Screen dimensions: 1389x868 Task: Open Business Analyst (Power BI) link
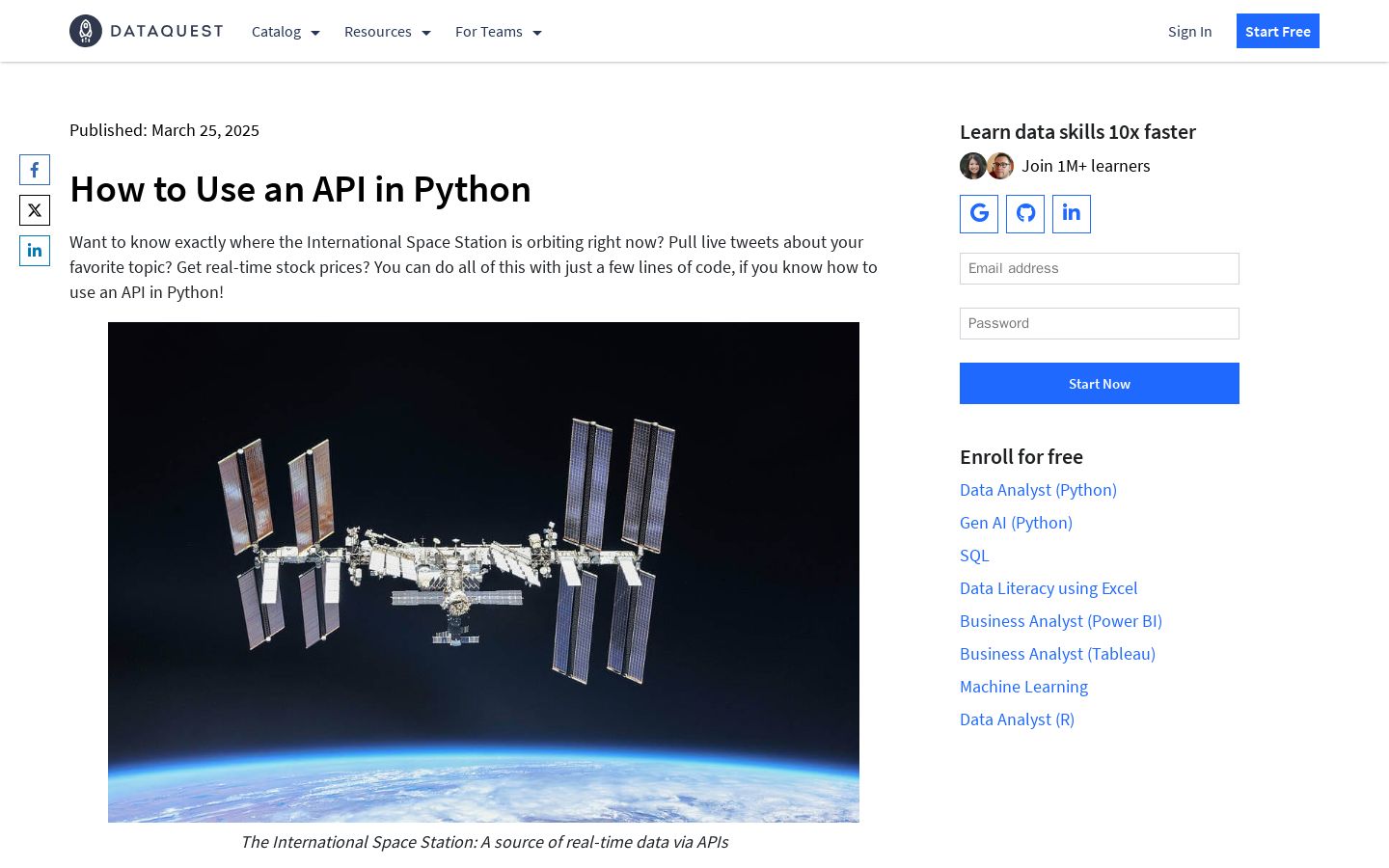coord(1061,621)
